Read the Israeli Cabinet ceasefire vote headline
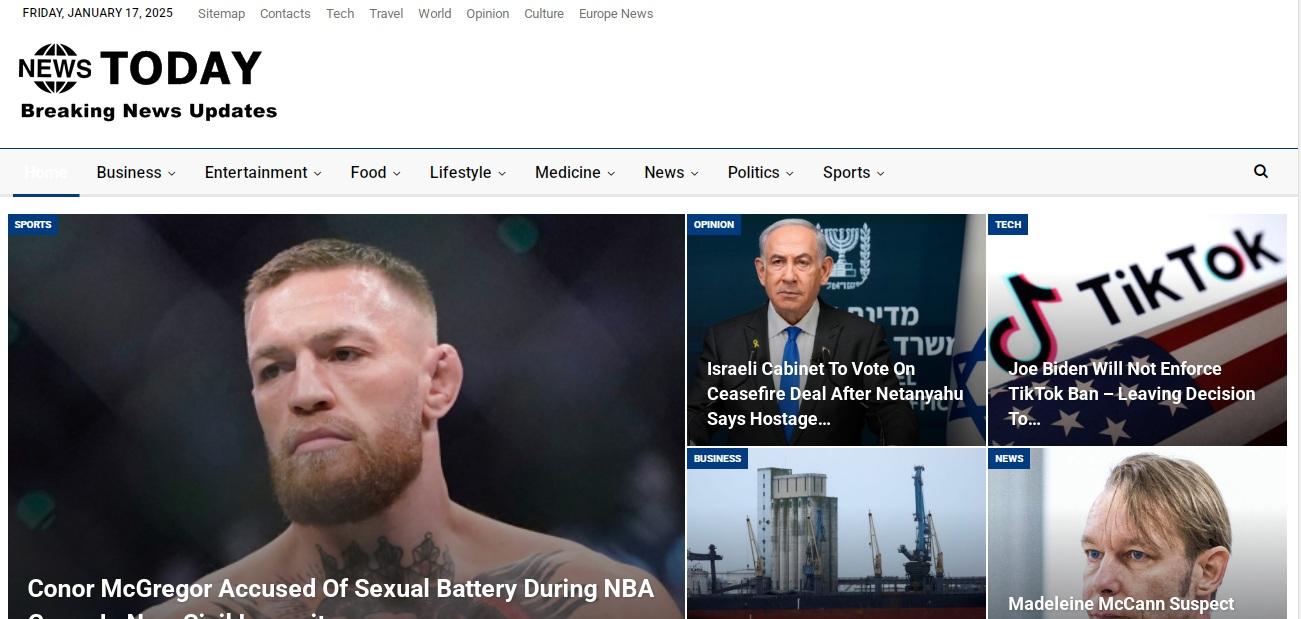 click(835, 394)
